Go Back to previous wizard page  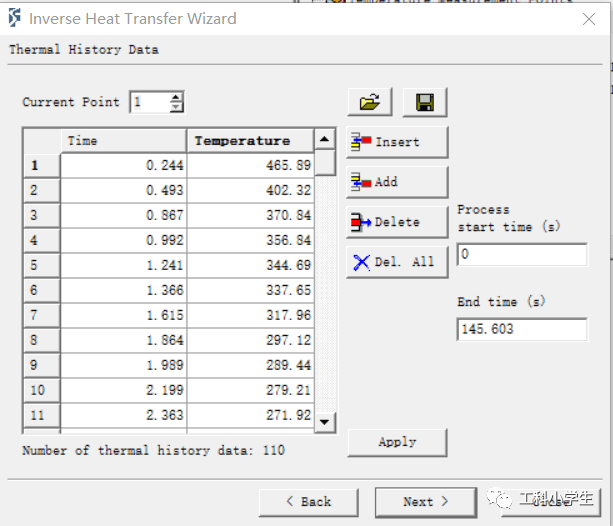308,502
